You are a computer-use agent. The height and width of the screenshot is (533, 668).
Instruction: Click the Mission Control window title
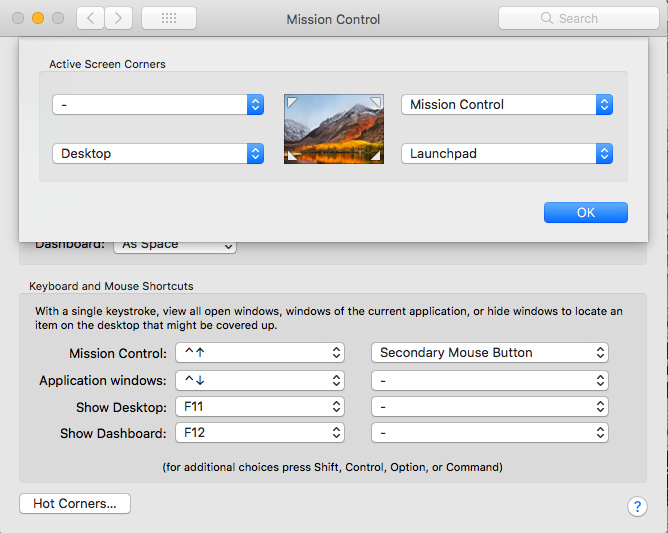[x=333, y=19]
